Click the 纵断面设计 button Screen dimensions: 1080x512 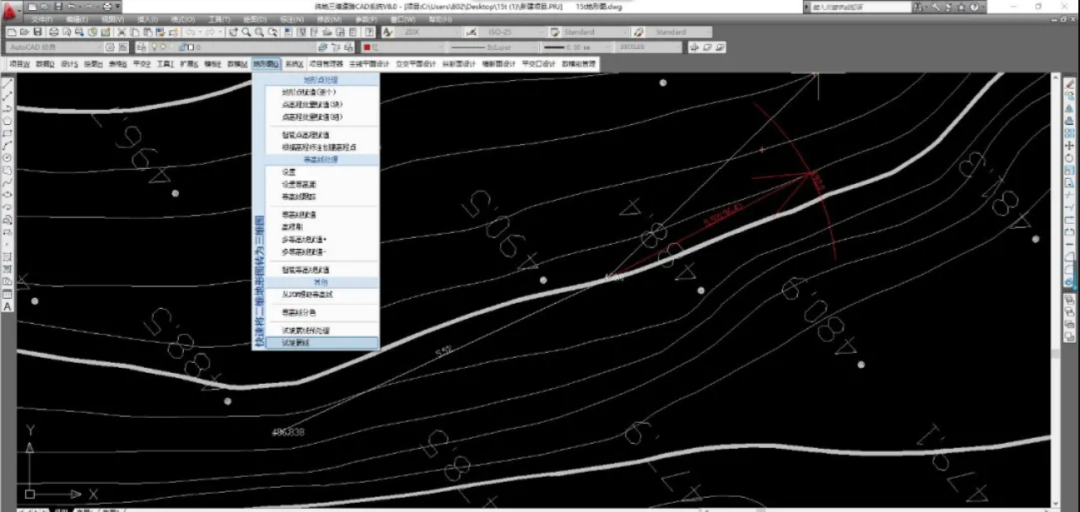point(459,63)
